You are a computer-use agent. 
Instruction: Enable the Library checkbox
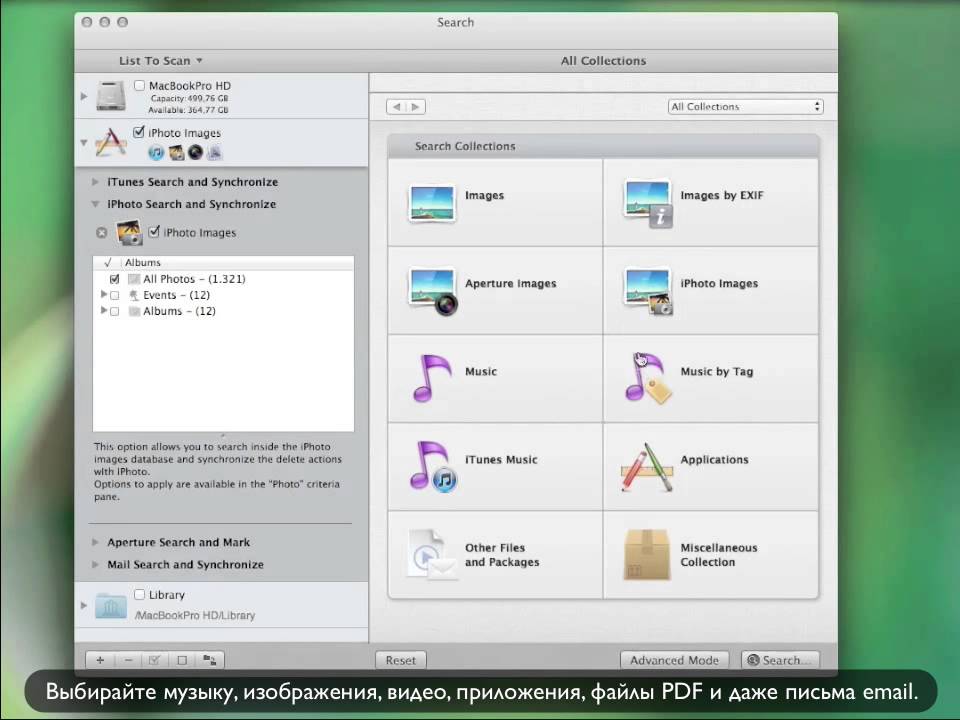point(140,594)
